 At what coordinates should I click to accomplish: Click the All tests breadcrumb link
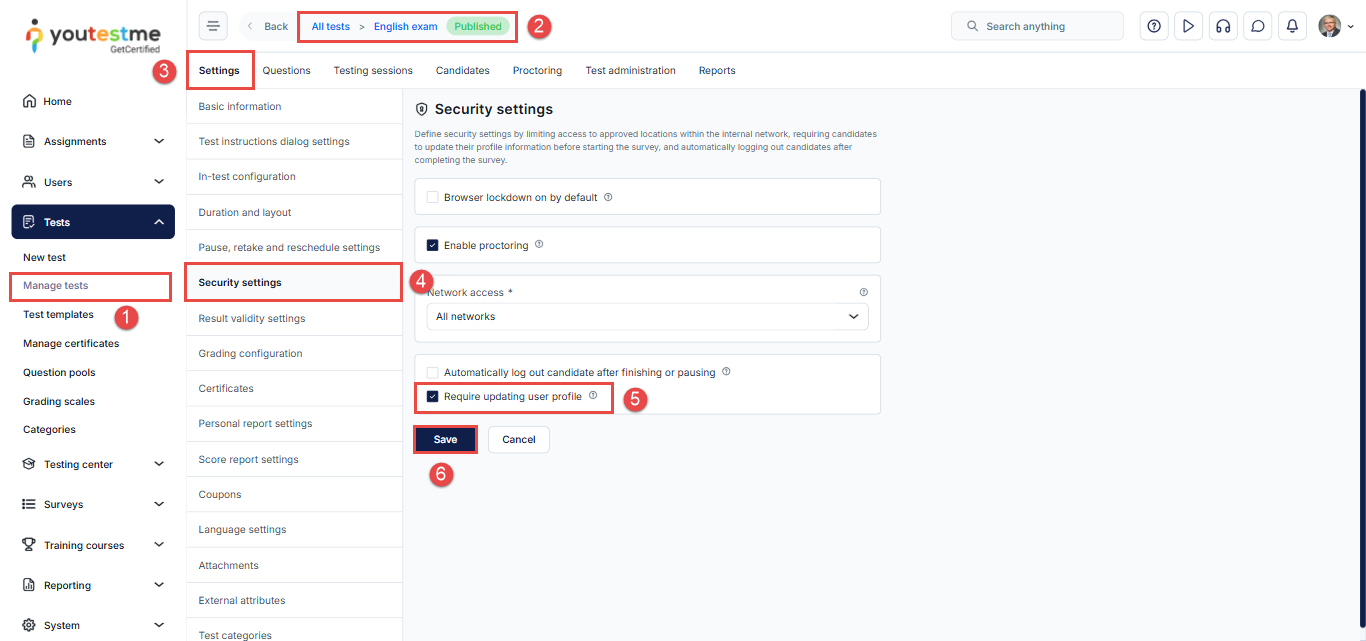[x=330, y=26]
